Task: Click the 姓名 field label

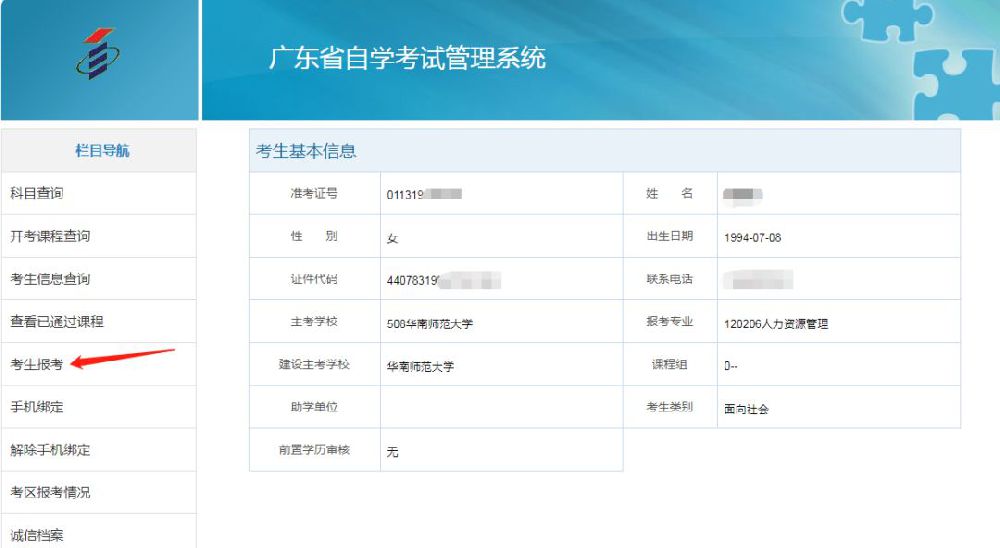Action: coord(670,193)
